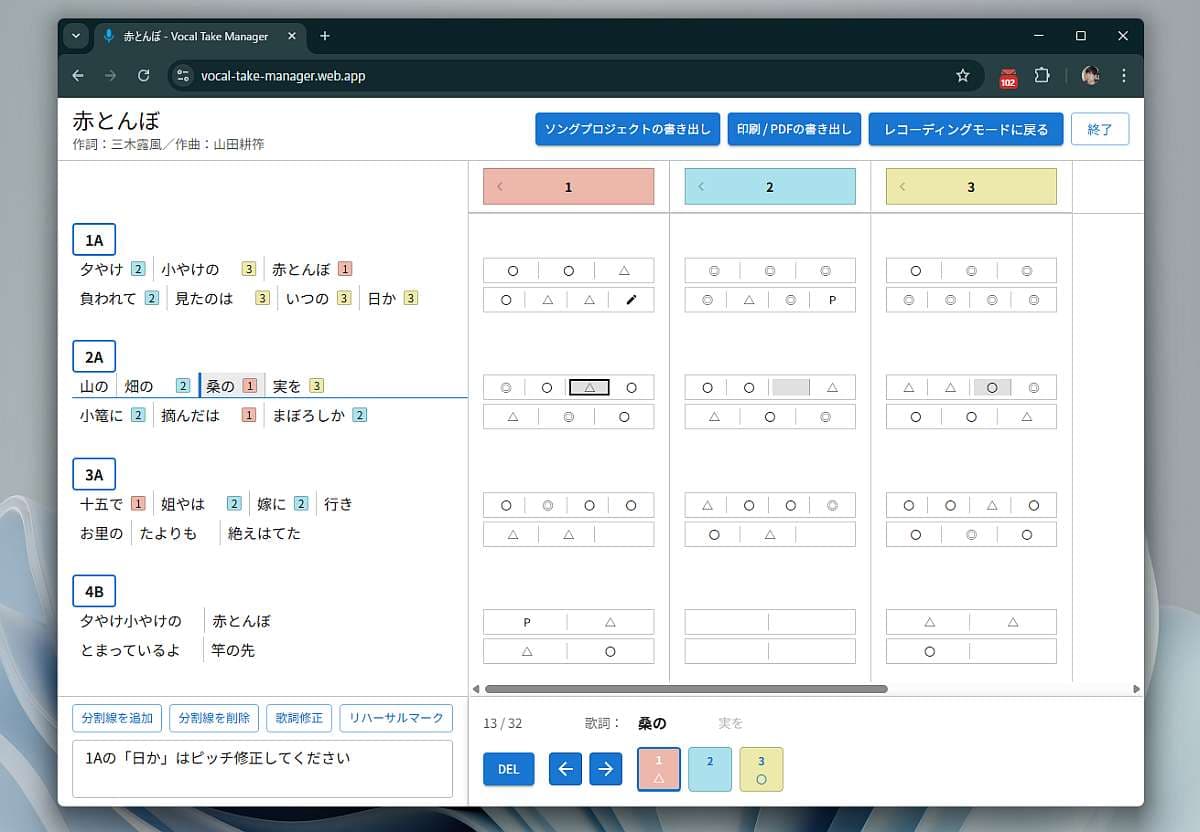
Task: Click ソングプロジェクトの書き出し button
Action: [x=627, y=130]
